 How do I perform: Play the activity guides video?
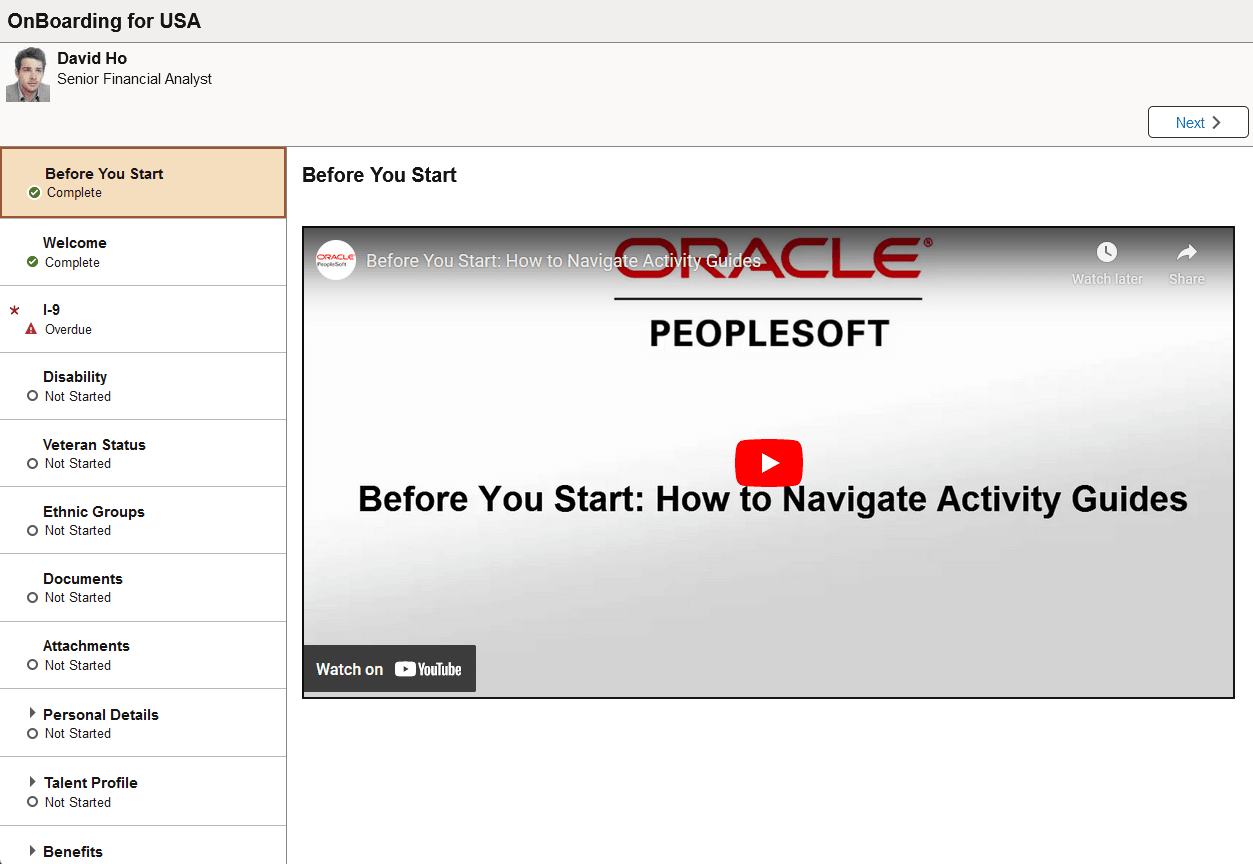tap(768, 462)
